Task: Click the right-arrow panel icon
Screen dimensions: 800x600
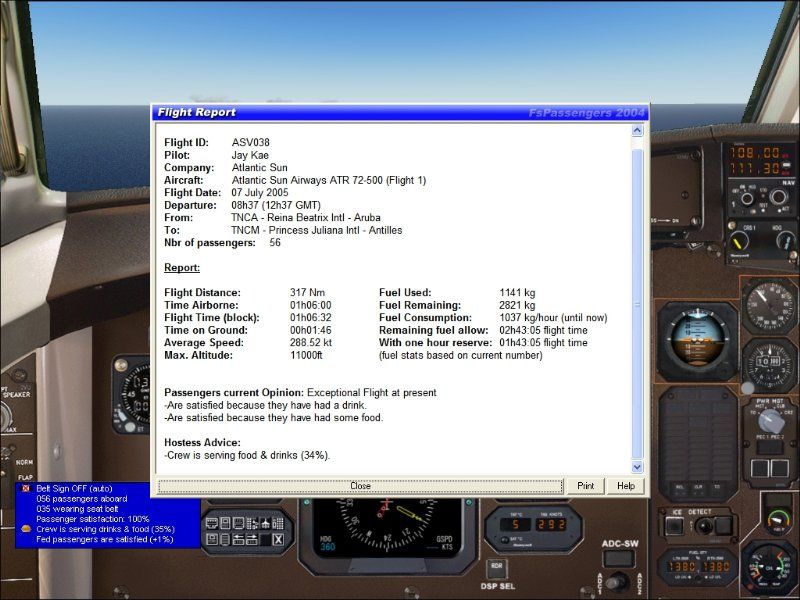Action: (x=252, y=539)
